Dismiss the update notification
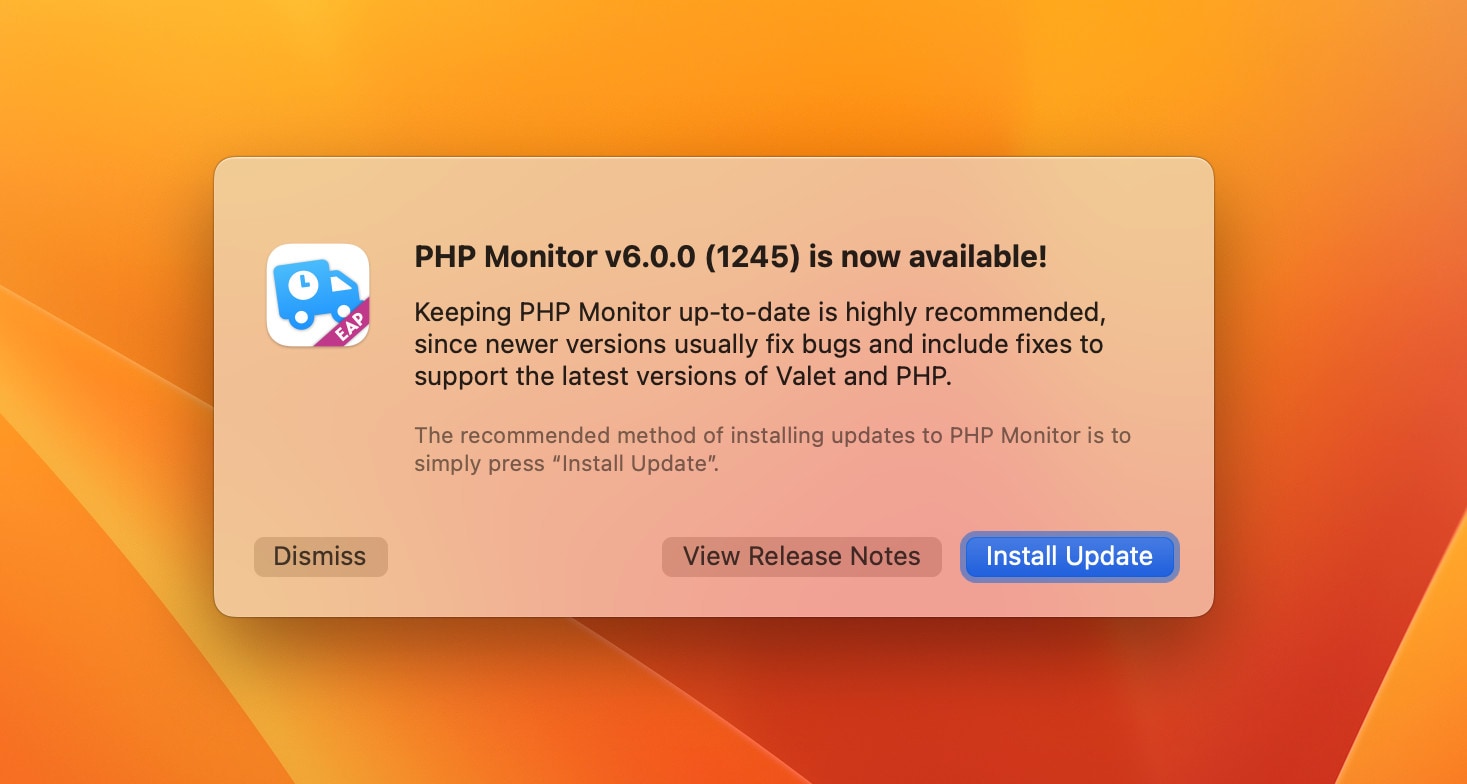The height and width of the screenshot is (784, 1467). [320, 557]
